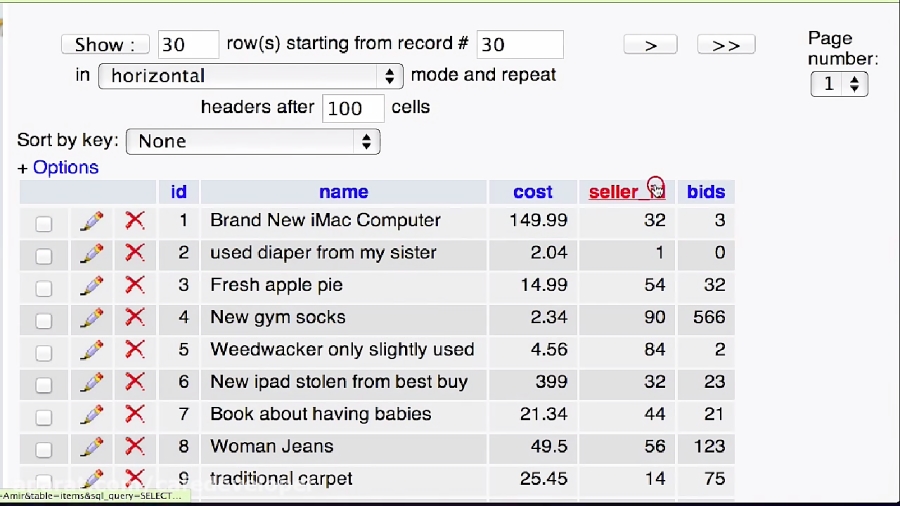Check the box for Brand New iMac row
This screenshot has height=506, width=900.
tap(44, 223)
